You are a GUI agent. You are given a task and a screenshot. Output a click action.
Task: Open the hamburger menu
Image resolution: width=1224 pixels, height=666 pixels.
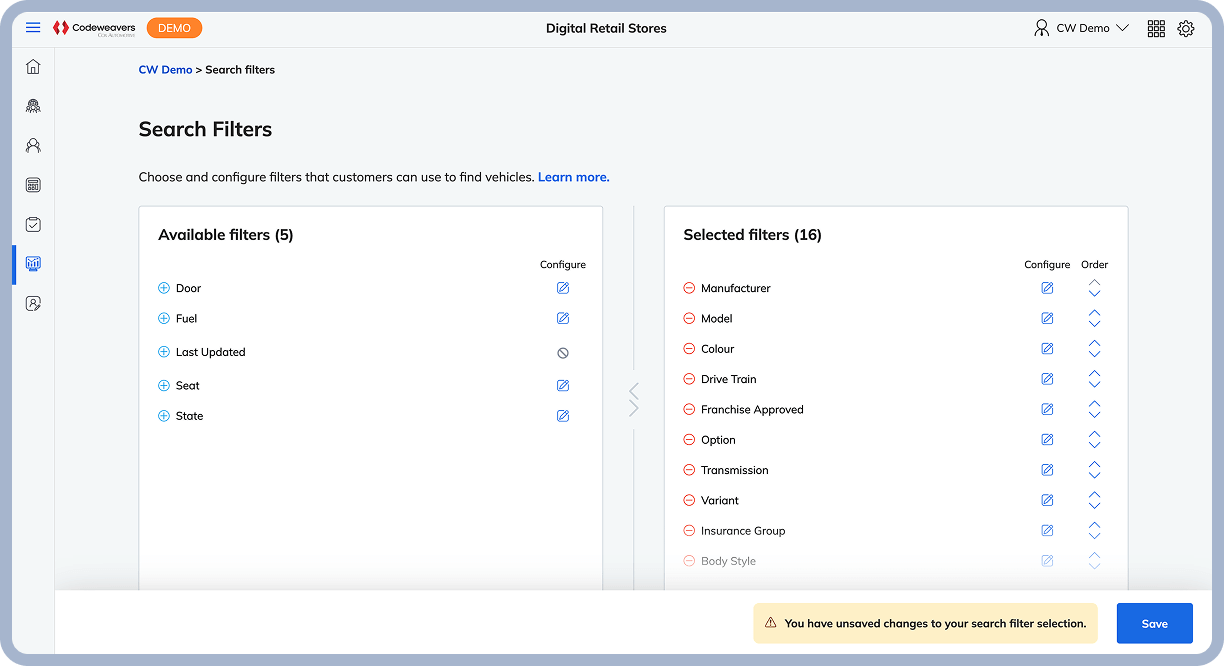[x=33, y=28]
